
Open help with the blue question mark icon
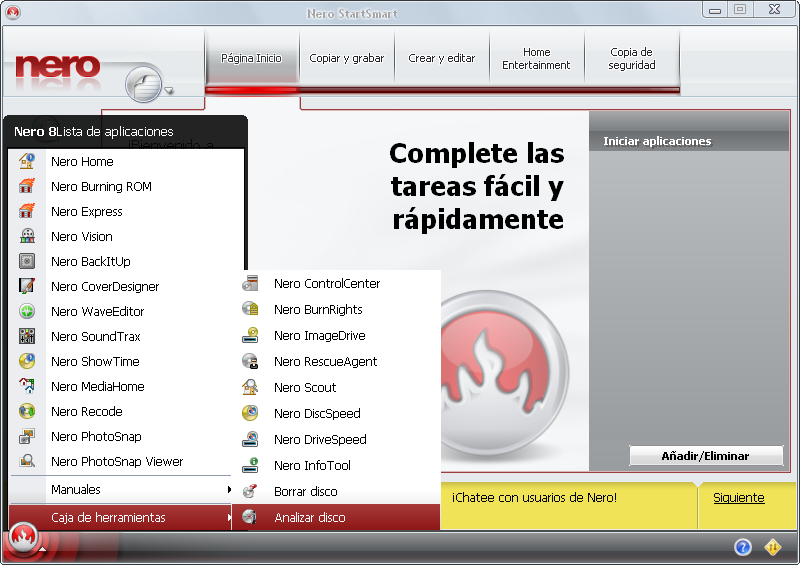(x=743, y=547)
